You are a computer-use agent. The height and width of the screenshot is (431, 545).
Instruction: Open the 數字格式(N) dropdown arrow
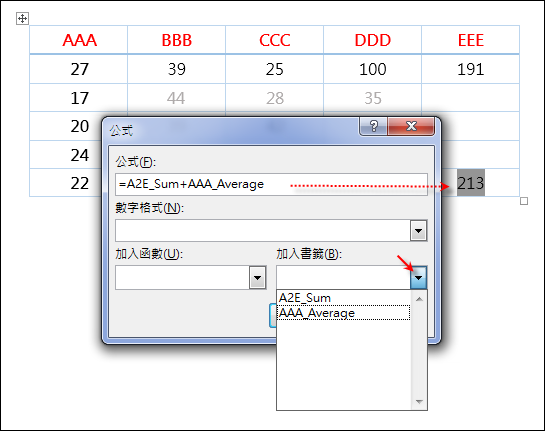click(418, 230)
